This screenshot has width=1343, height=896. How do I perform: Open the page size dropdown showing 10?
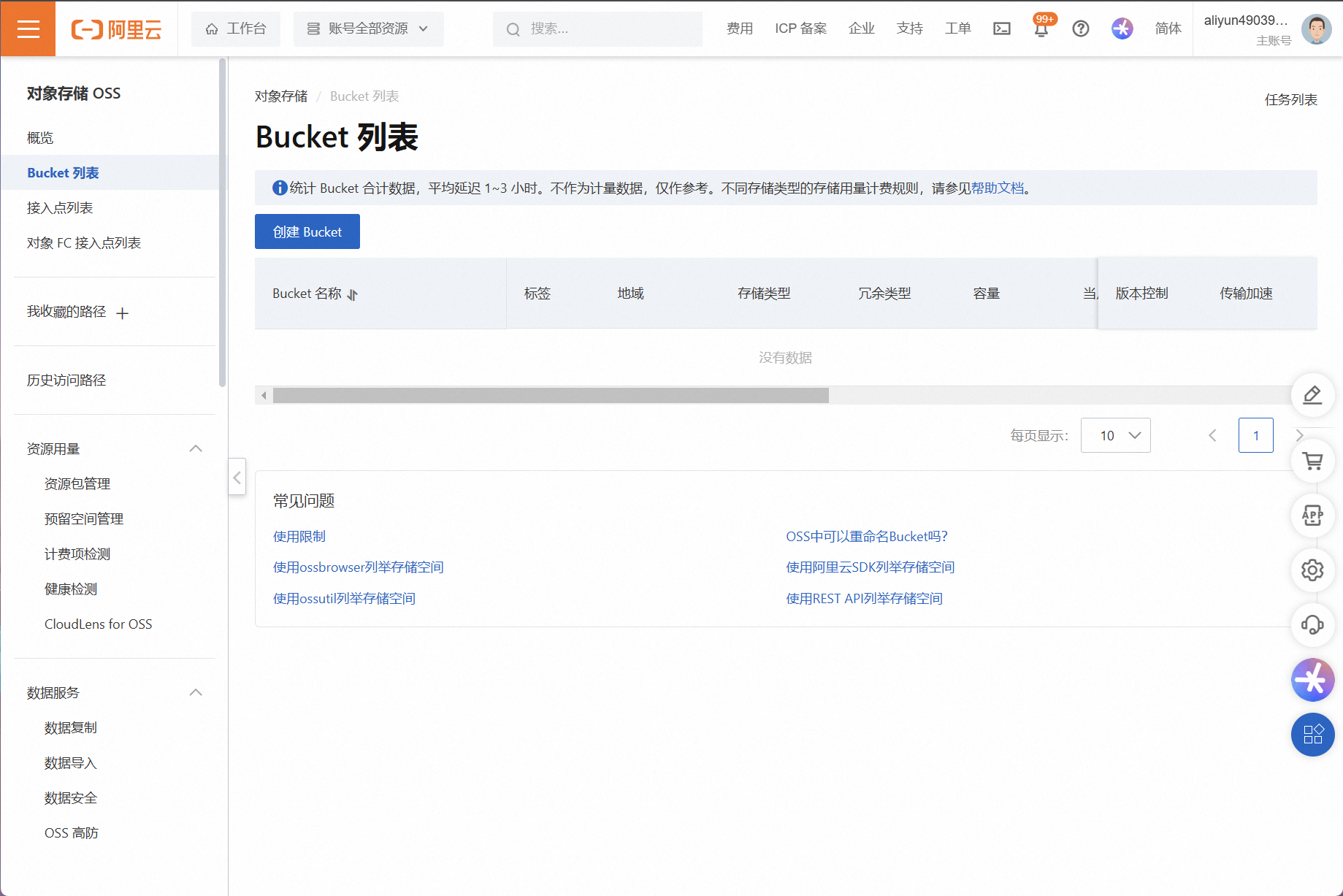pos(1116,435)
